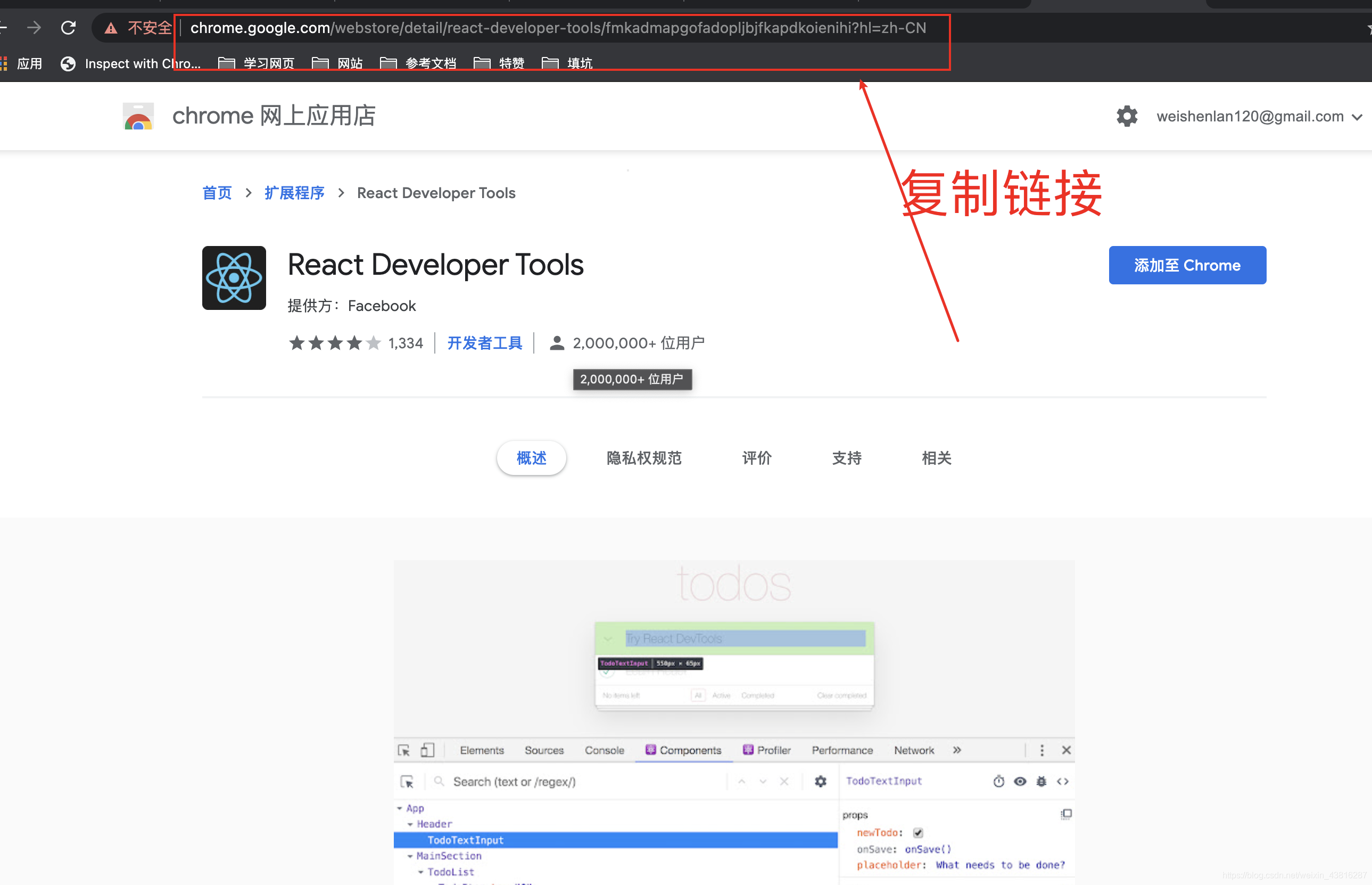This screenshot has width=1372, height=885.
Task: Open the Network DevTools tab
Action: pyautogui.click(x=914, y=750)
